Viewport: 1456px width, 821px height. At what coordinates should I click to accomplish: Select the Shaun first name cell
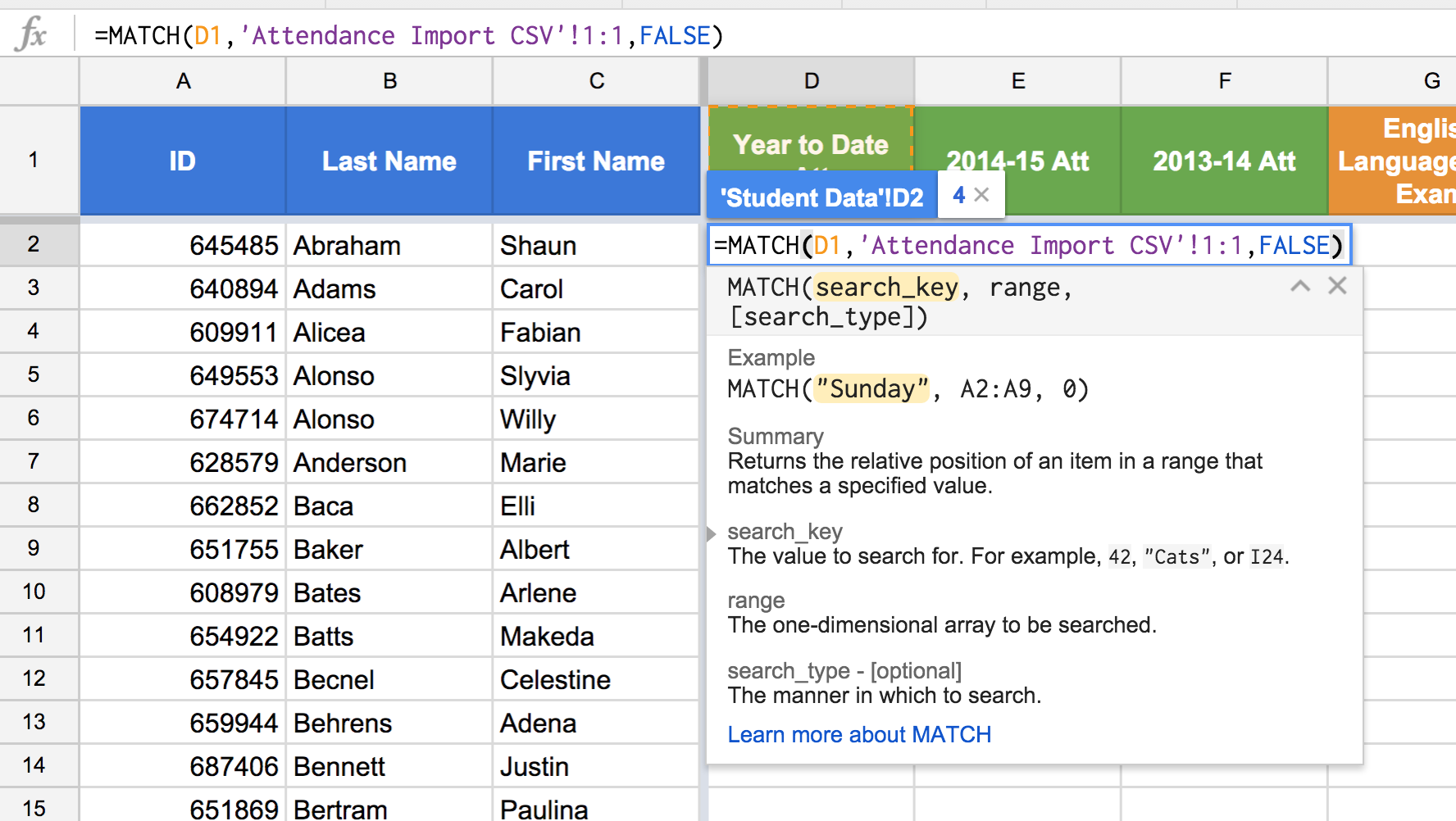(x=596, y=245)
